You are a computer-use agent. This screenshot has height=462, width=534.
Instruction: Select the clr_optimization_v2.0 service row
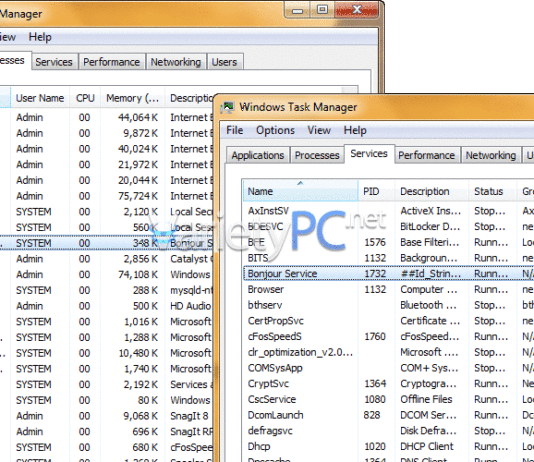tap(388, 352)
